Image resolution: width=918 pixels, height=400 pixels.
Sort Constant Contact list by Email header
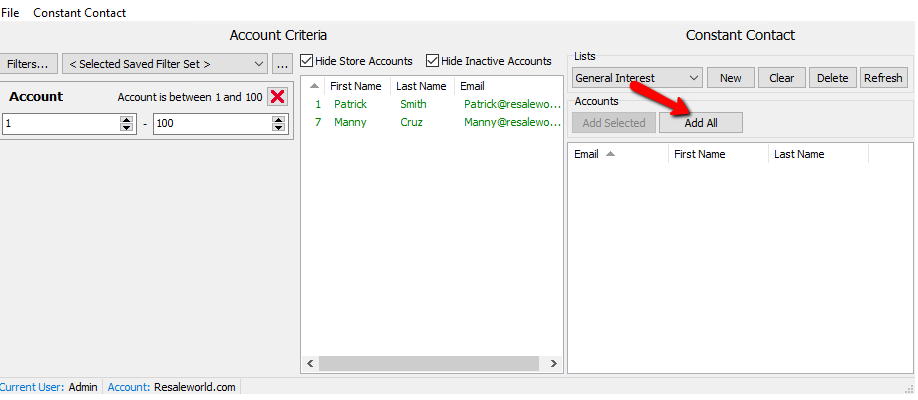click(618, 154)
